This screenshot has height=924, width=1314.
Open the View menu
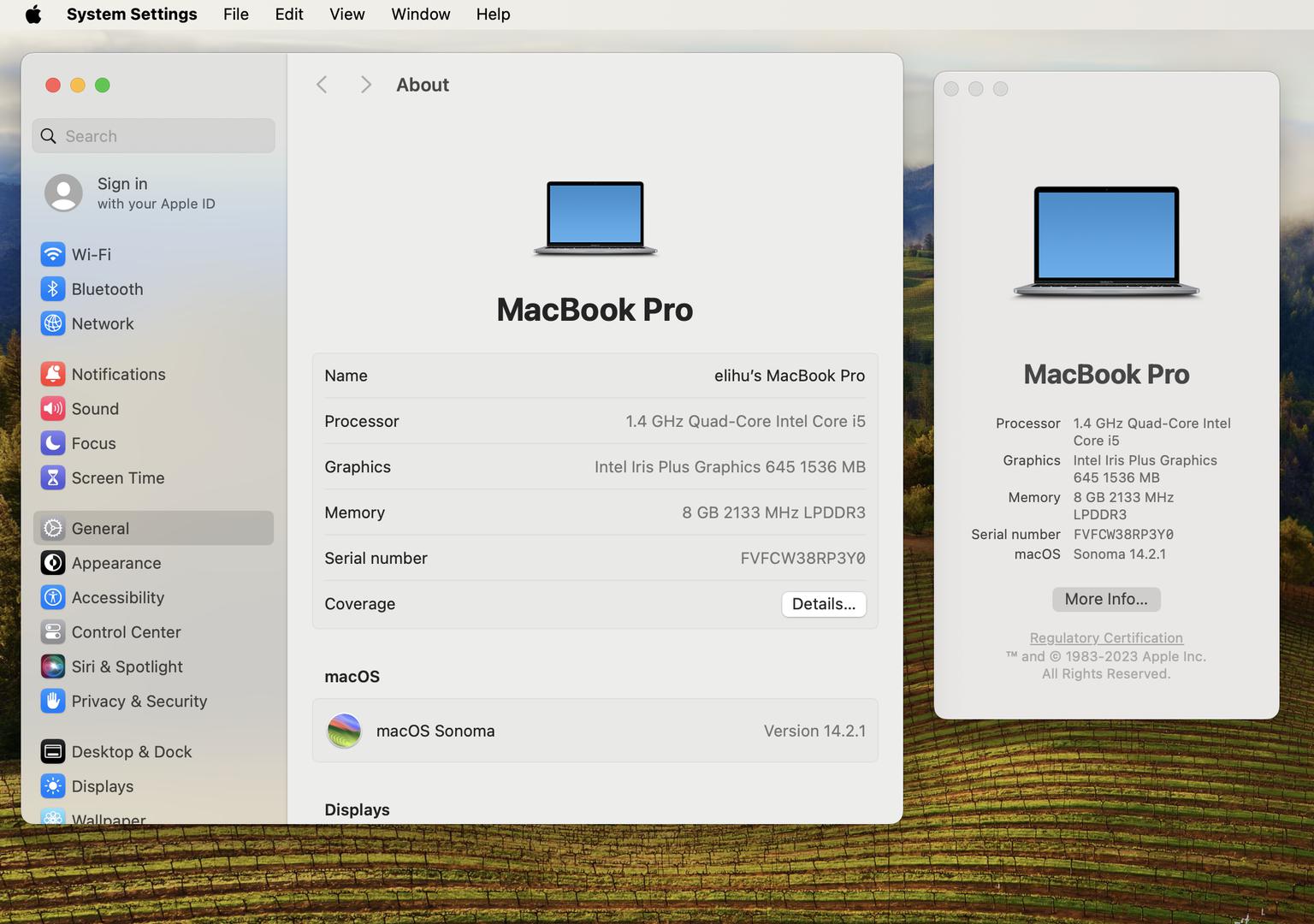click(x=347, y=15)
